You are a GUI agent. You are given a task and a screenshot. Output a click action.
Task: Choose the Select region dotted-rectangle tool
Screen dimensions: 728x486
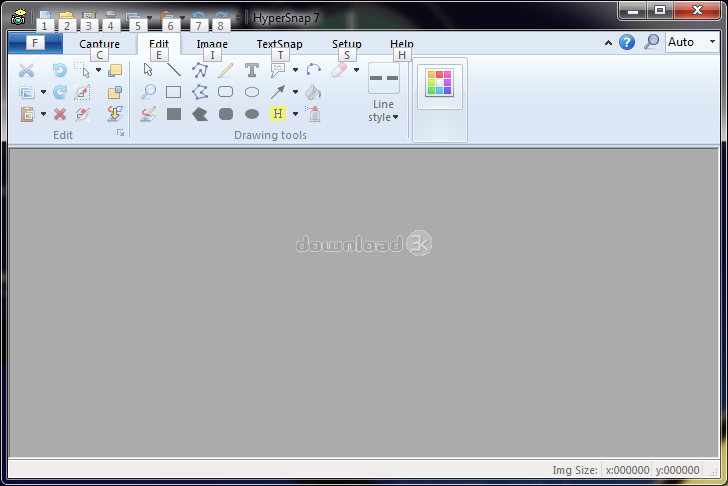click(82, 70)
